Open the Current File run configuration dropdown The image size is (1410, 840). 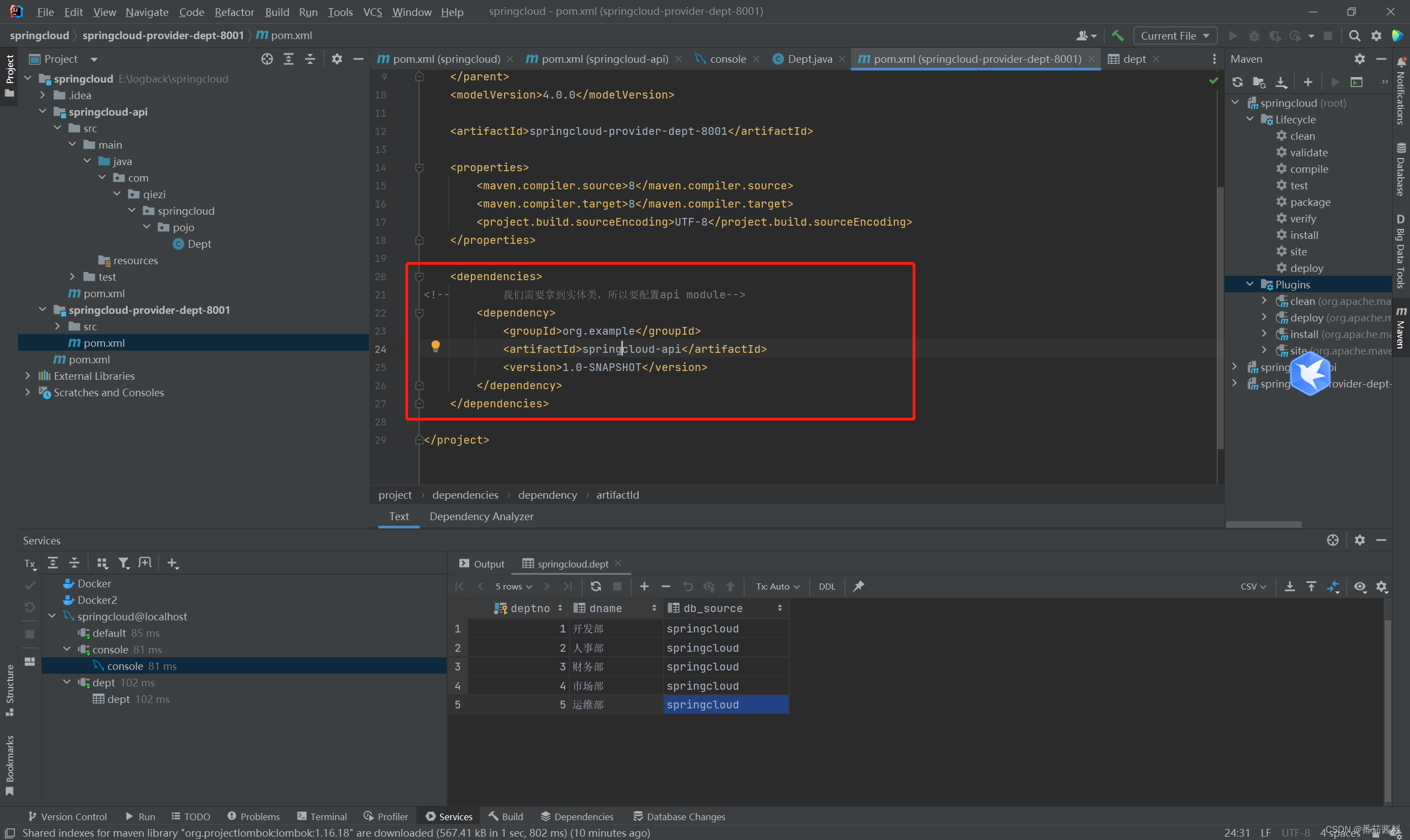(1175, 36)
